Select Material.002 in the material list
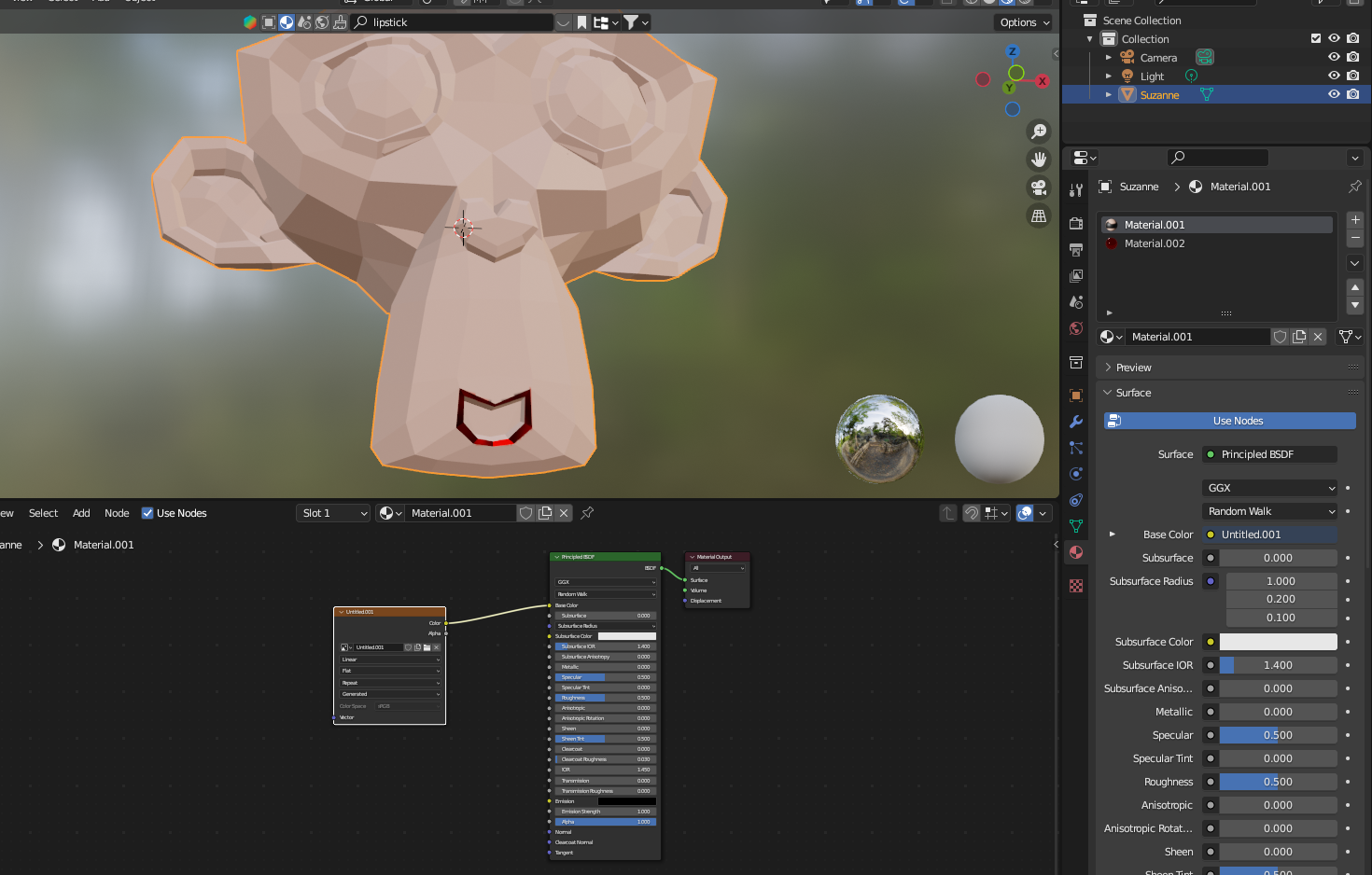This screenshot has width=1372, height=875. (1217, 243)
